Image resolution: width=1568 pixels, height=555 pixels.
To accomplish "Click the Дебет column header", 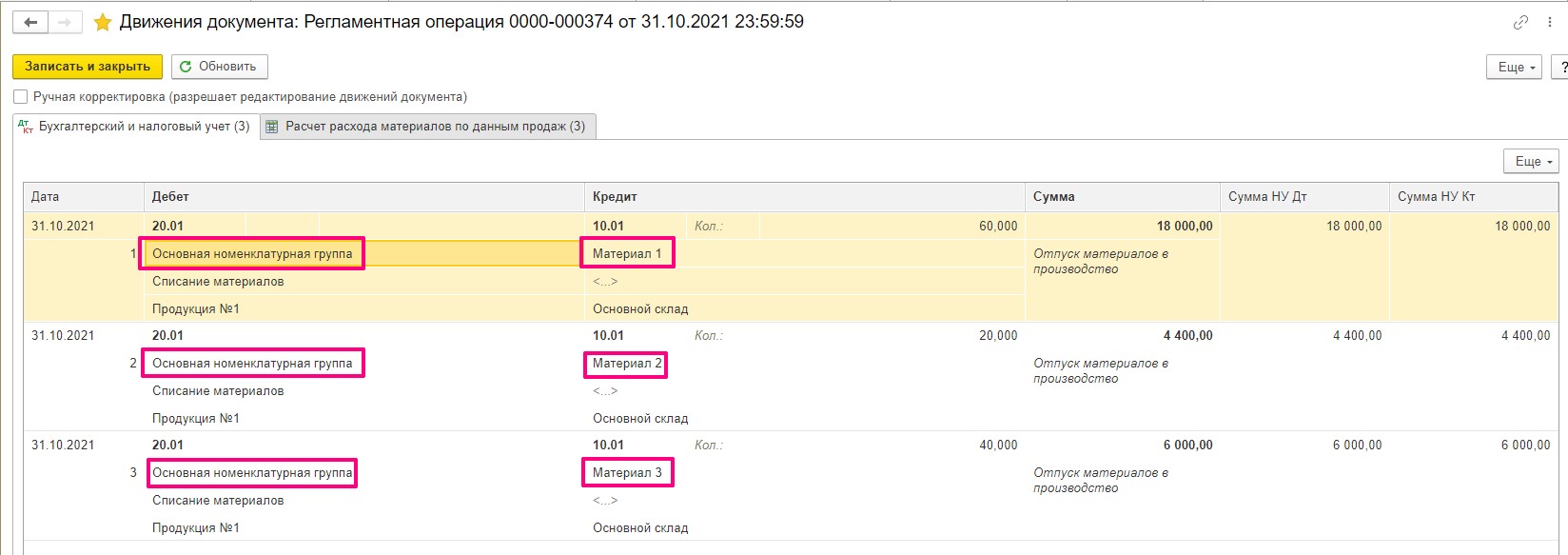I will click(363, 197).
